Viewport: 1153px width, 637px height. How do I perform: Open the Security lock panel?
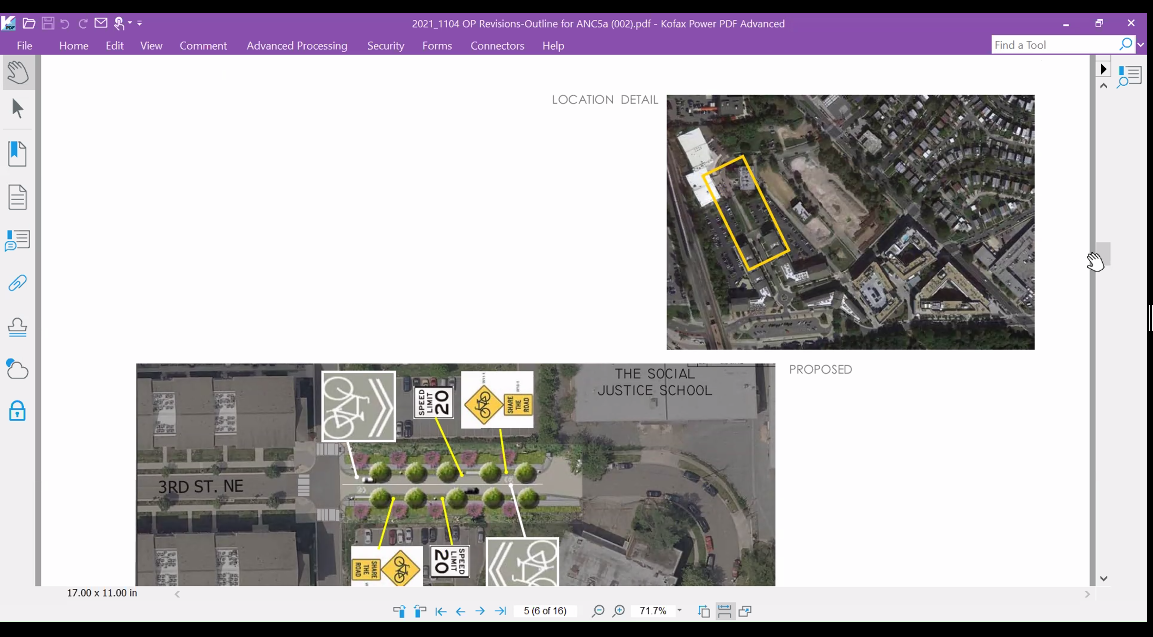[x=17, y=411]
